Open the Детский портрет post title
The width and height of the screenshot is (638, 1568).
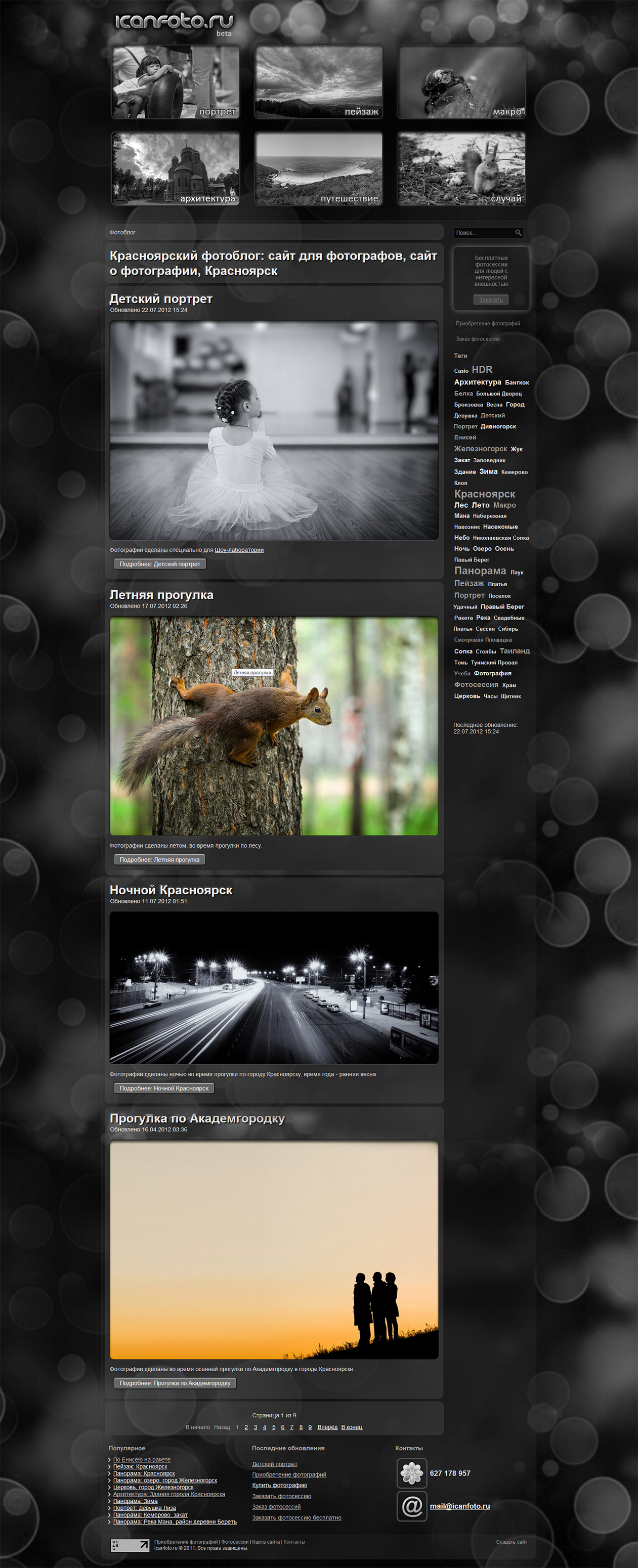161,299
